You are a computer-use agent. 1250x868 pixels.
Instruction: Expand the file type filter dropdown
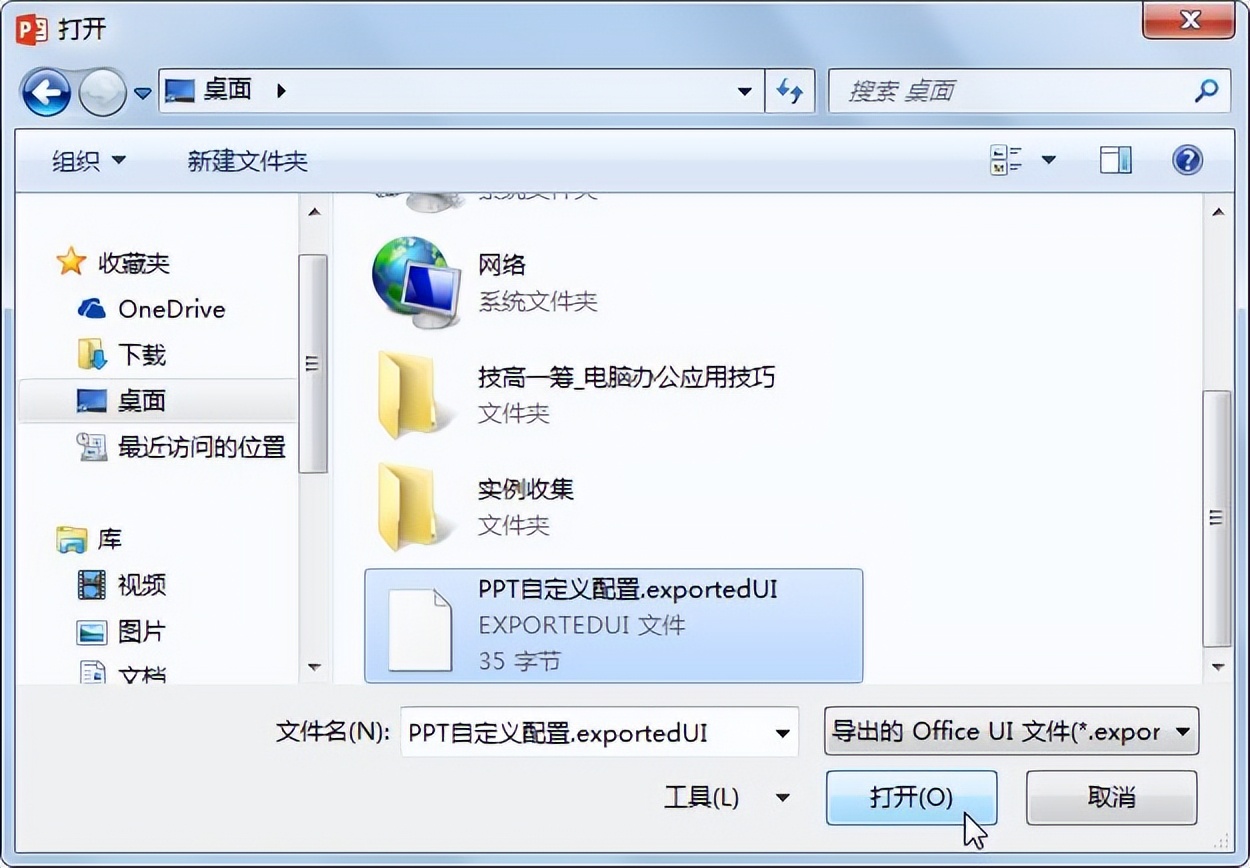[x=1011, y=732]
